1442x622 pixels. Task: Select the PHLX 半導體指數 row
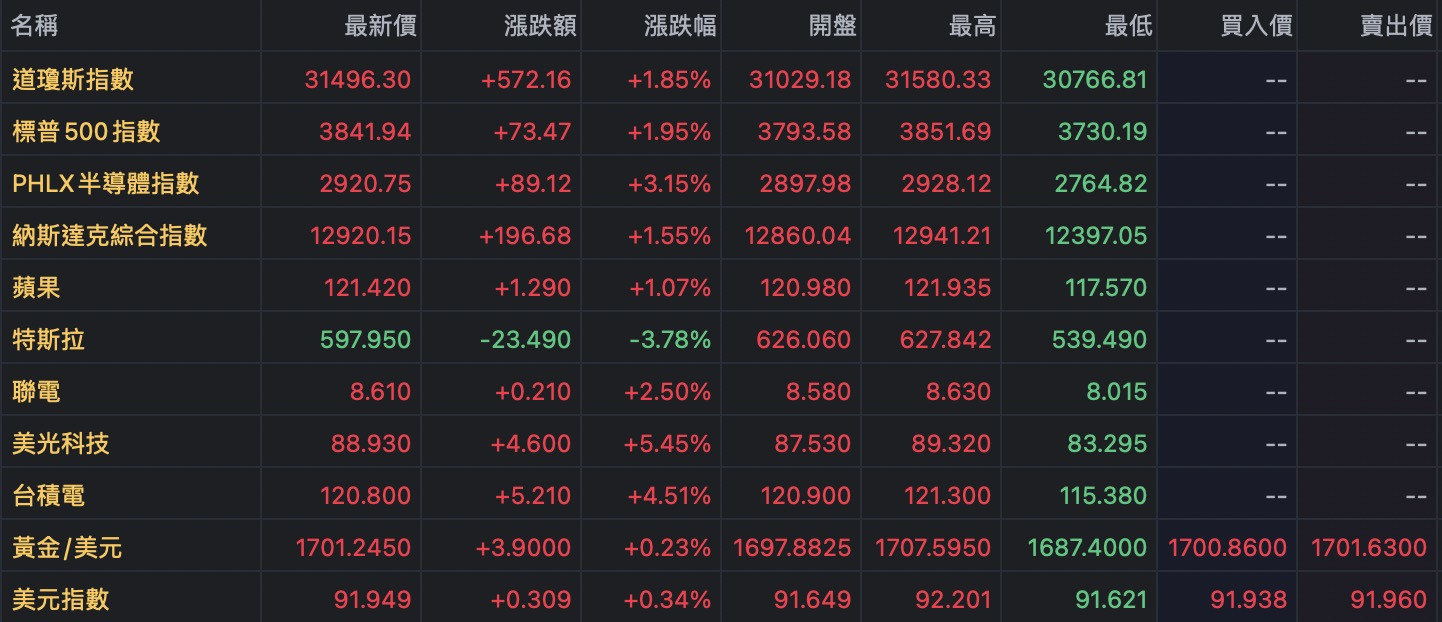pyautogui.click(x=106, y=183)
